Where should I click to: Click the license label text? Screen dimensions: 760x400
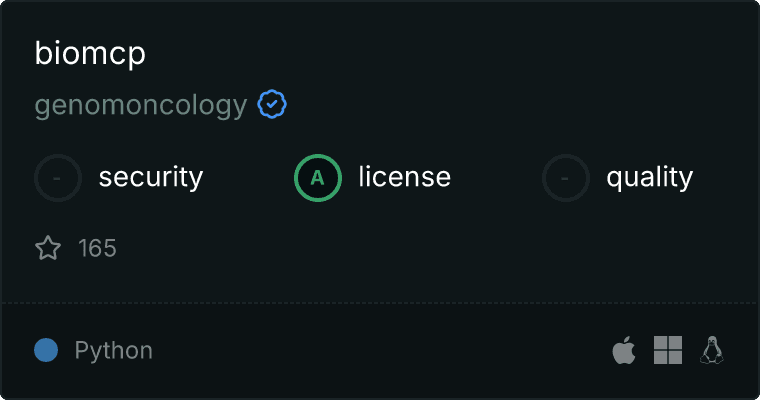[405, 176]
